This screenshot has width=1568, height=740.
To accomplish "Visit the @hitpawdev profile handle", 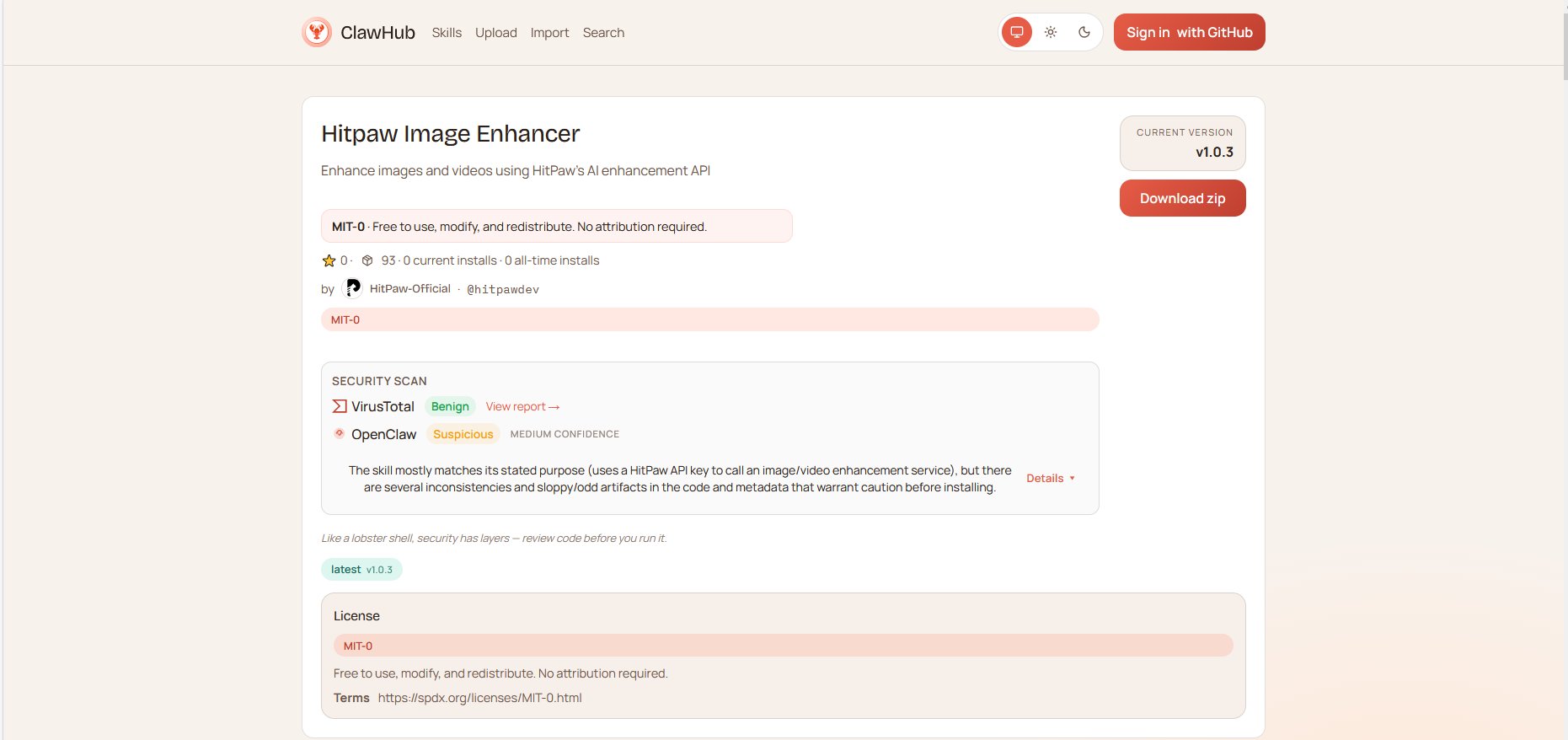I will coord(503,289).
